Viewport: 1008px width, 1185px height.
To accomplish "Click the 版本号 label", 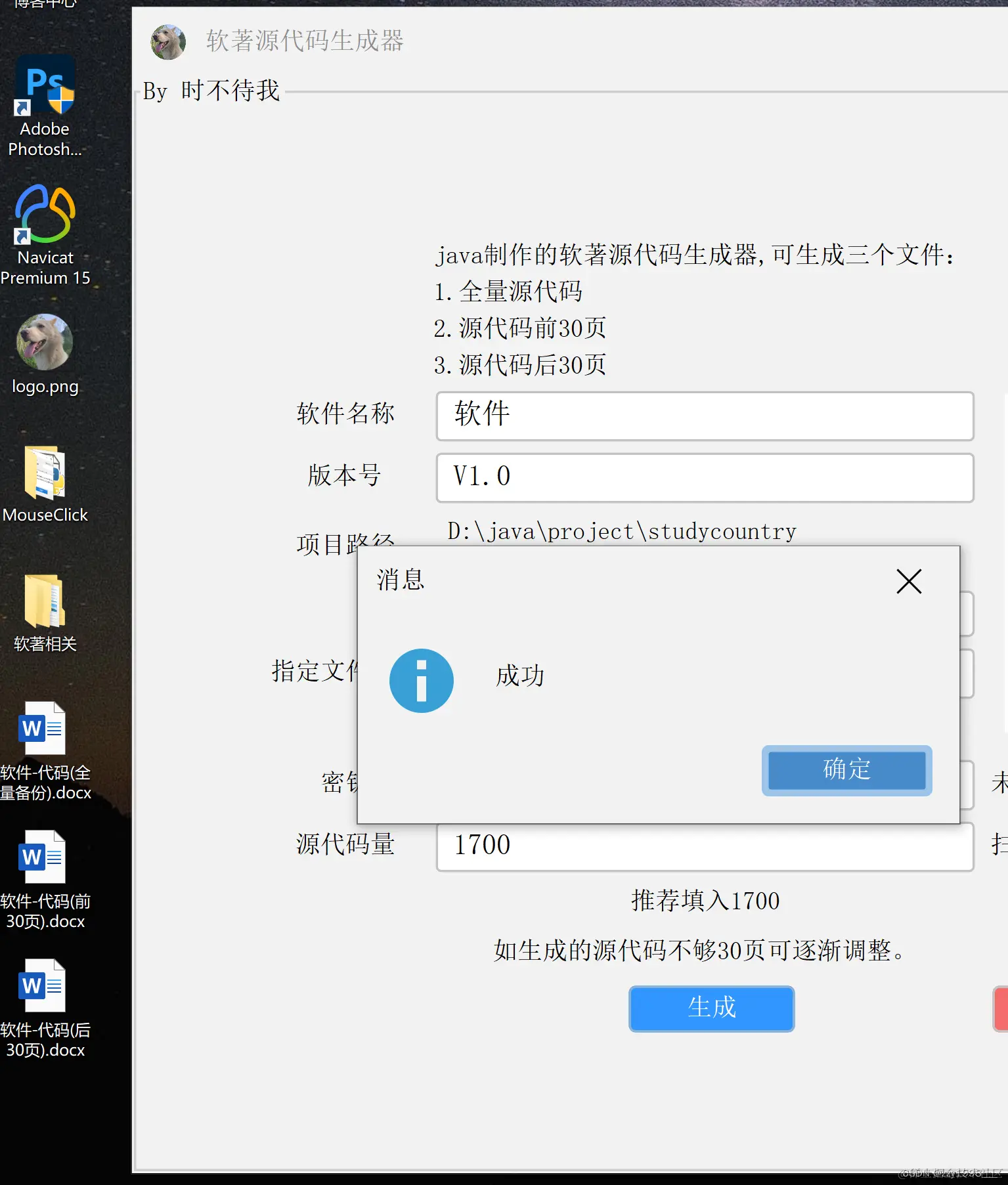I will pyautogui.click(x=344, y=475).
